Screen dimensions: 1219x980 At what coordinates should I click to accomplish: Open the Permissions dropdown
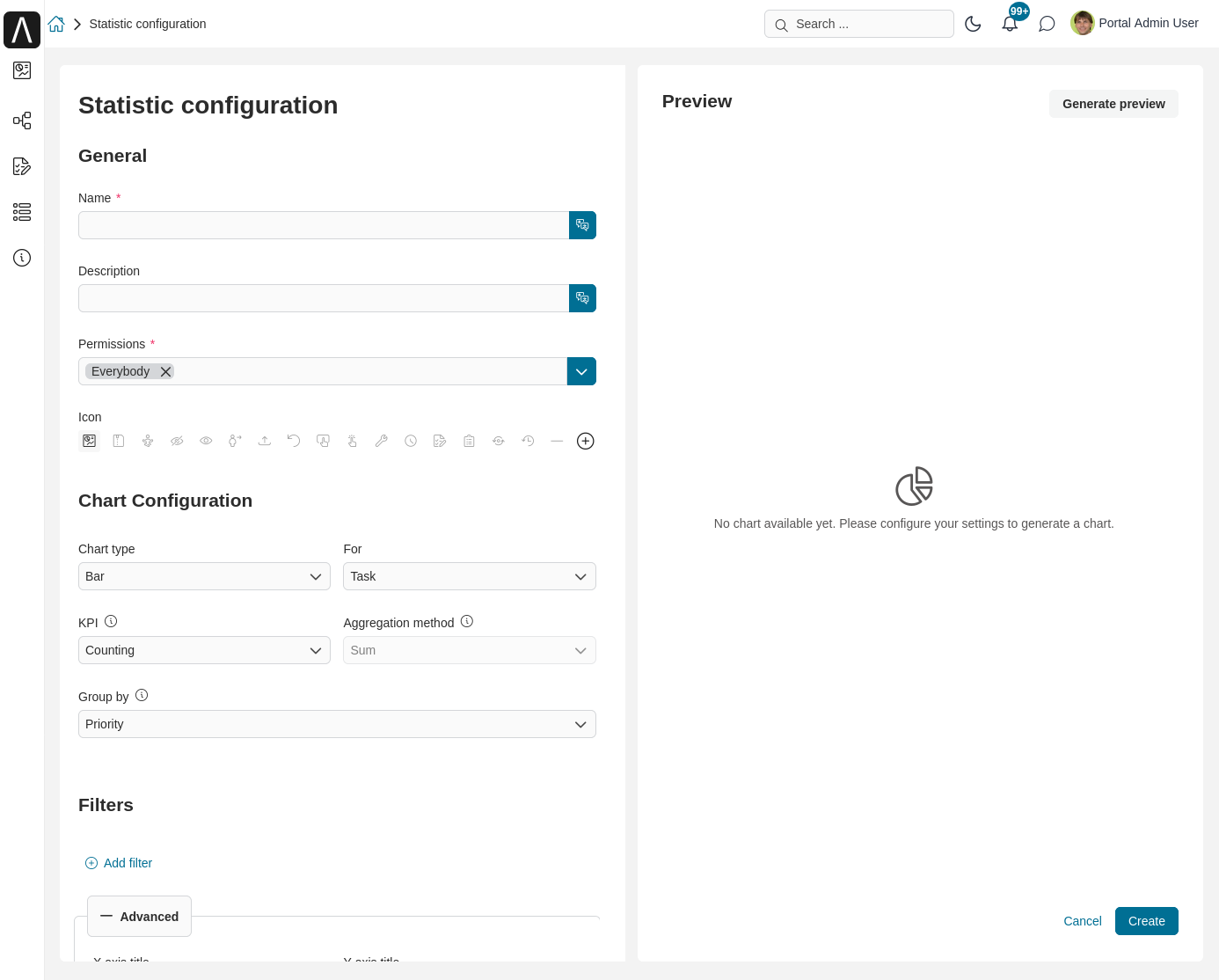(x=581, y=371)
